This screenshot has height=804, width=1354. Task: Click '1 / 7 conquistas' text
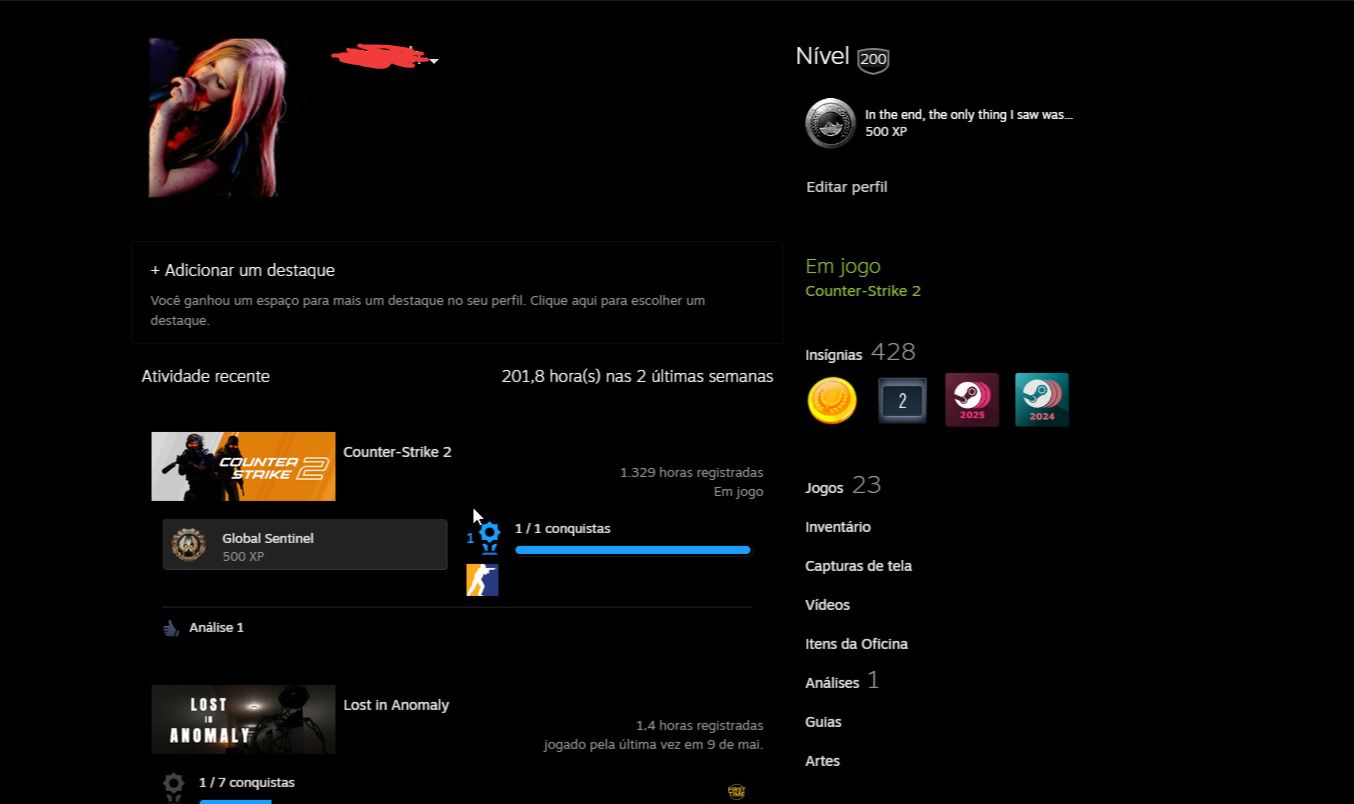pos(246,782)
